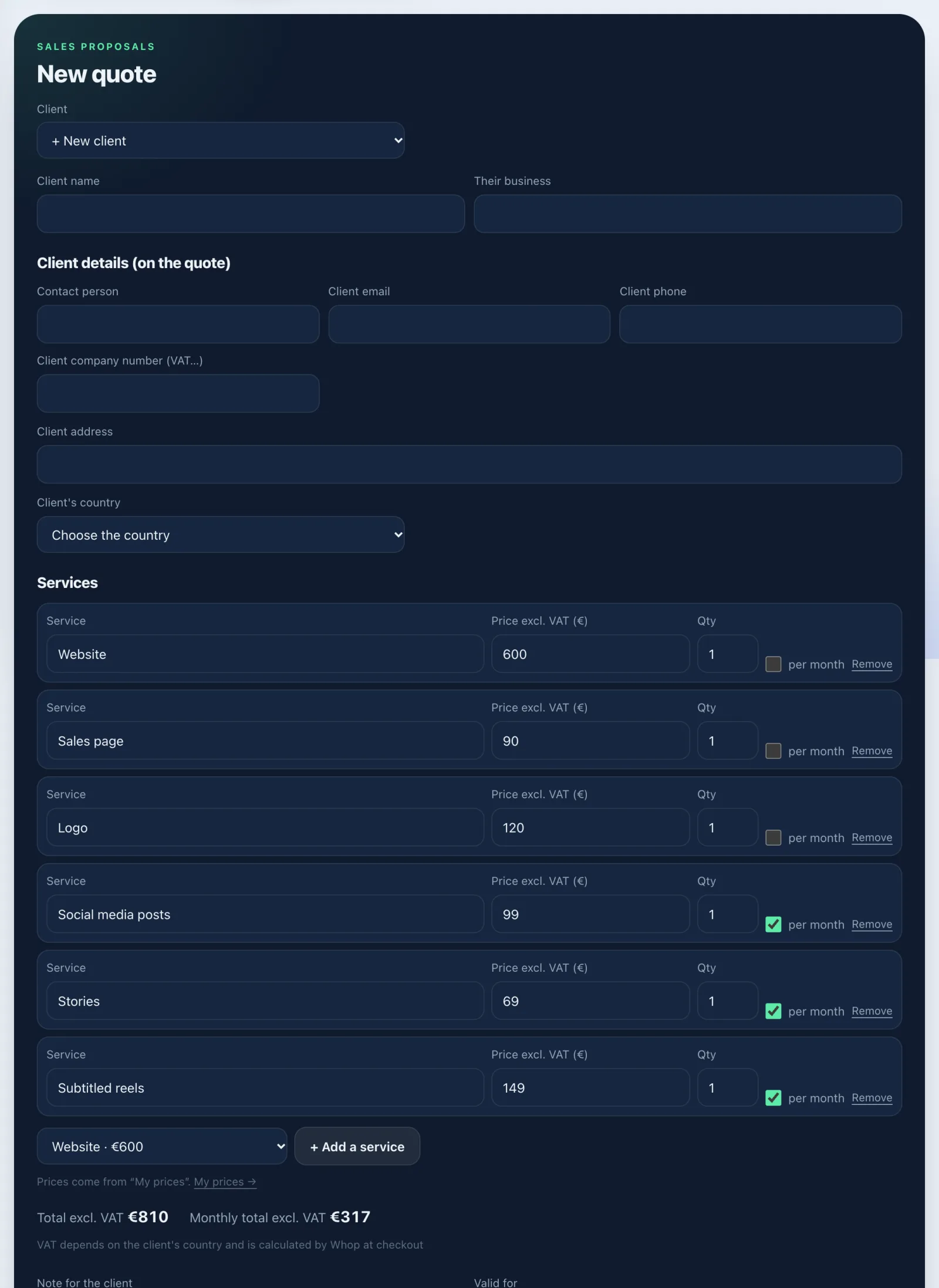Open the Website · €600 service picker
Viewport: 939px width, 1288px height.
(x=161, y=1146)
